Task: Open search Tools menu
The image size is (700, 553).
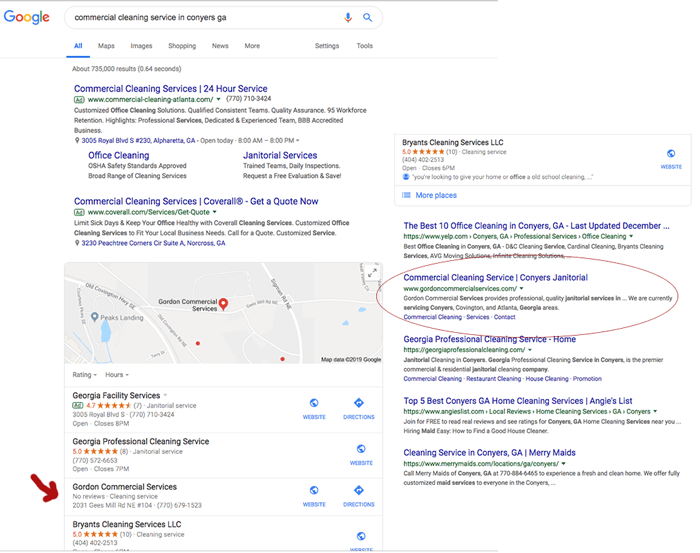Action: coord(365,46)
